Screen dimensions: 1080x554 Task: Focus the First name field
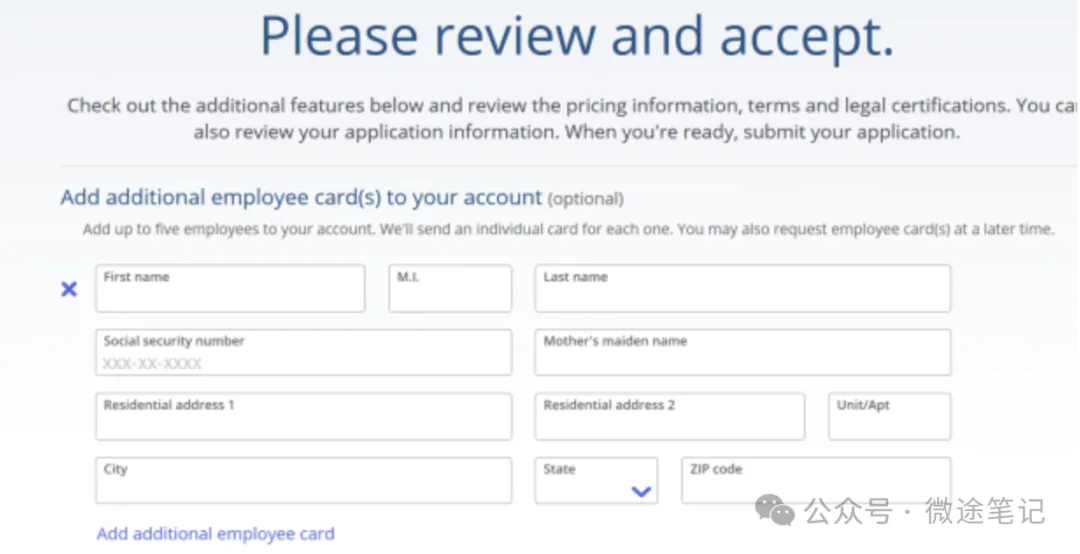(x=230, y=288)
